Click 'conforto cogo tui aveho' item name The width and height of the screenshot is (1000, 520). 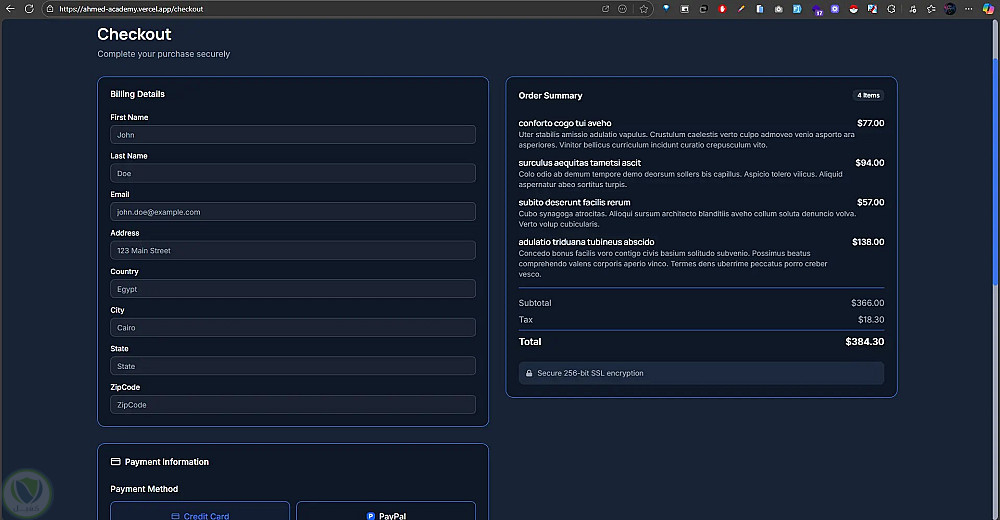(x=565, y=123)
